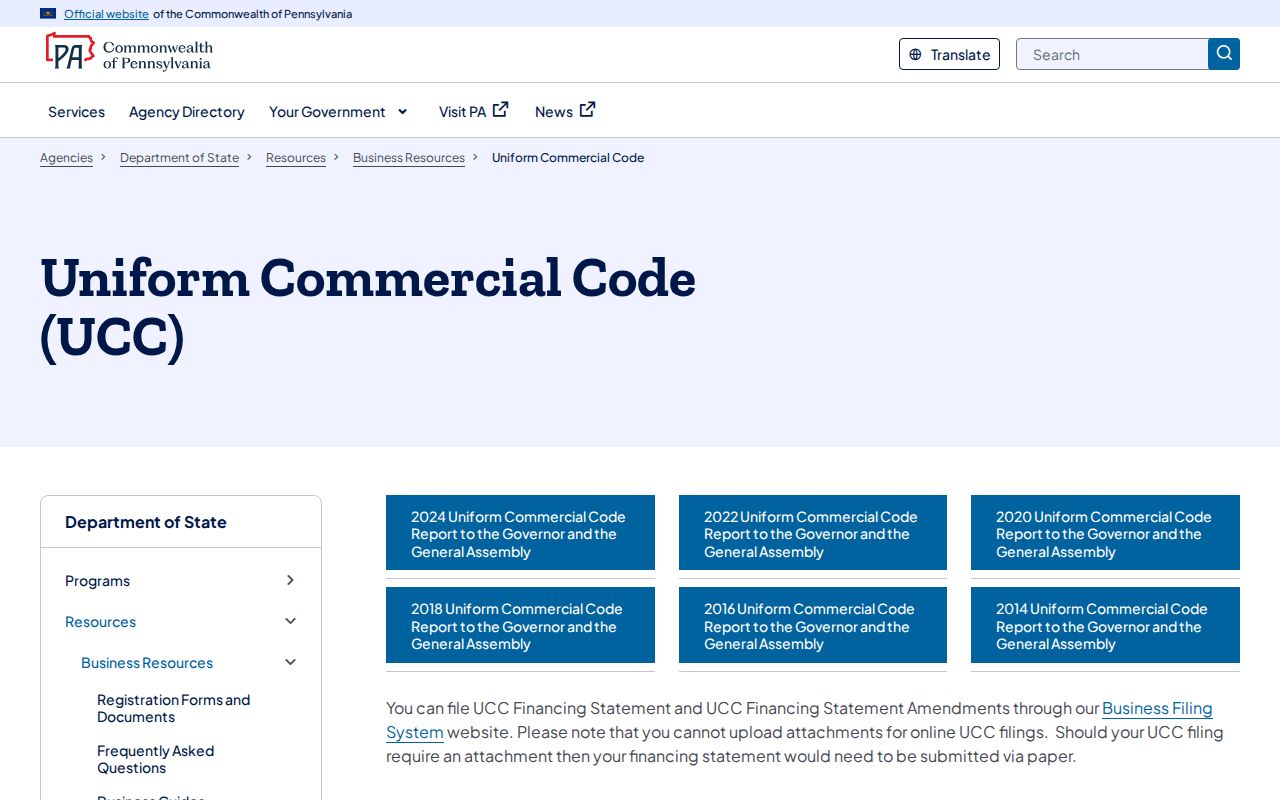Screen dimensions: 1280x800
Task: Open Department of State sidebar heading
Action: click(x=146, y=522)
